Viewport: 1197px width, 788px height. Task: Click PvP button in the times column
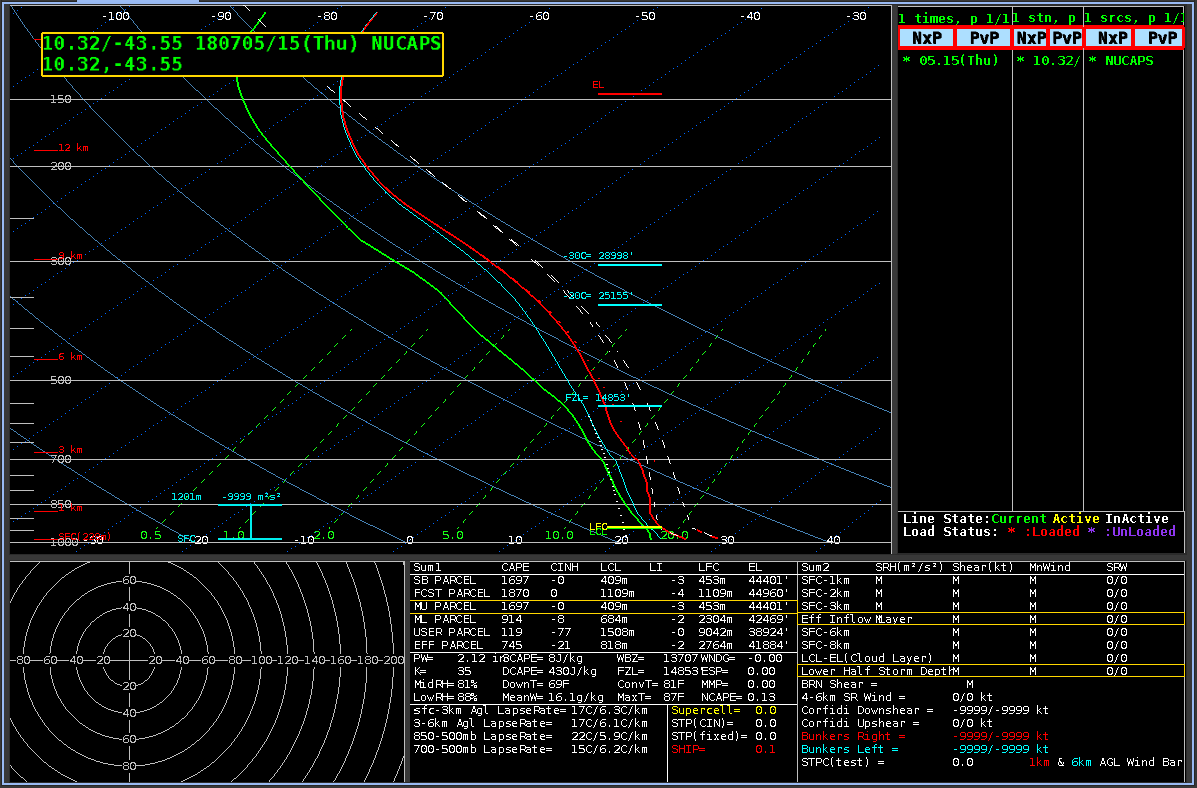[x=982, y=37]
